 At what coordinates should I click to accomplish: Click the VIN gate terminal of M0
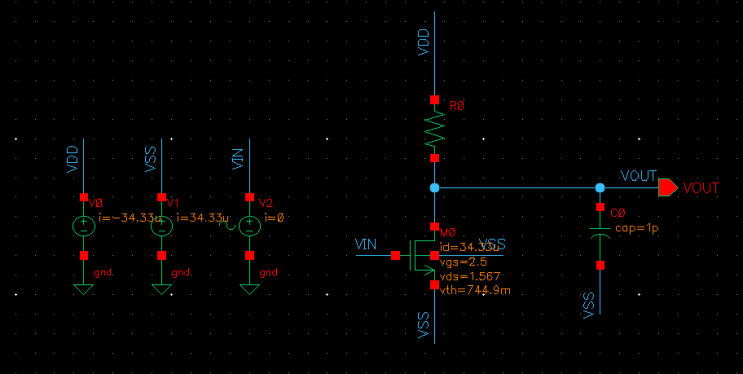pos(395,255)
